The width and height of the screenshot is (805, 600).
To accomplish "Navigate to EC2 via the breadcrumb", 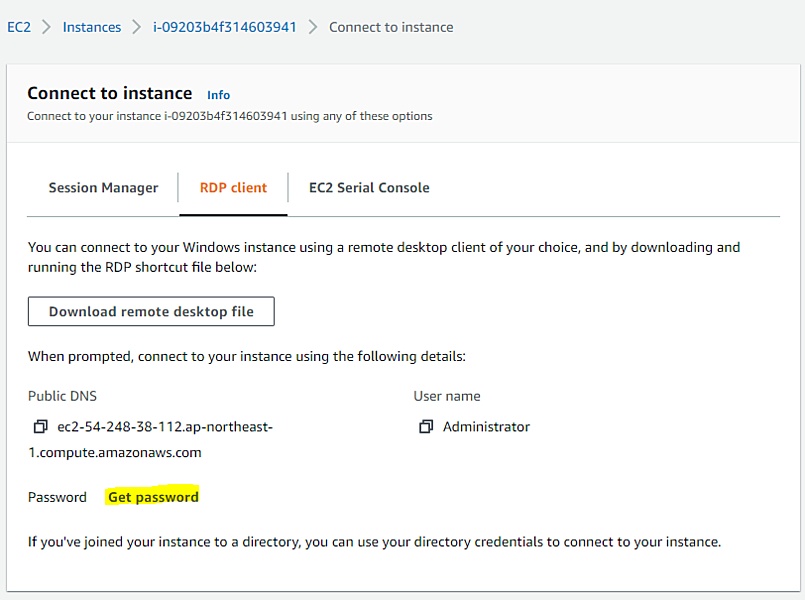I will [x=19, y=27].
